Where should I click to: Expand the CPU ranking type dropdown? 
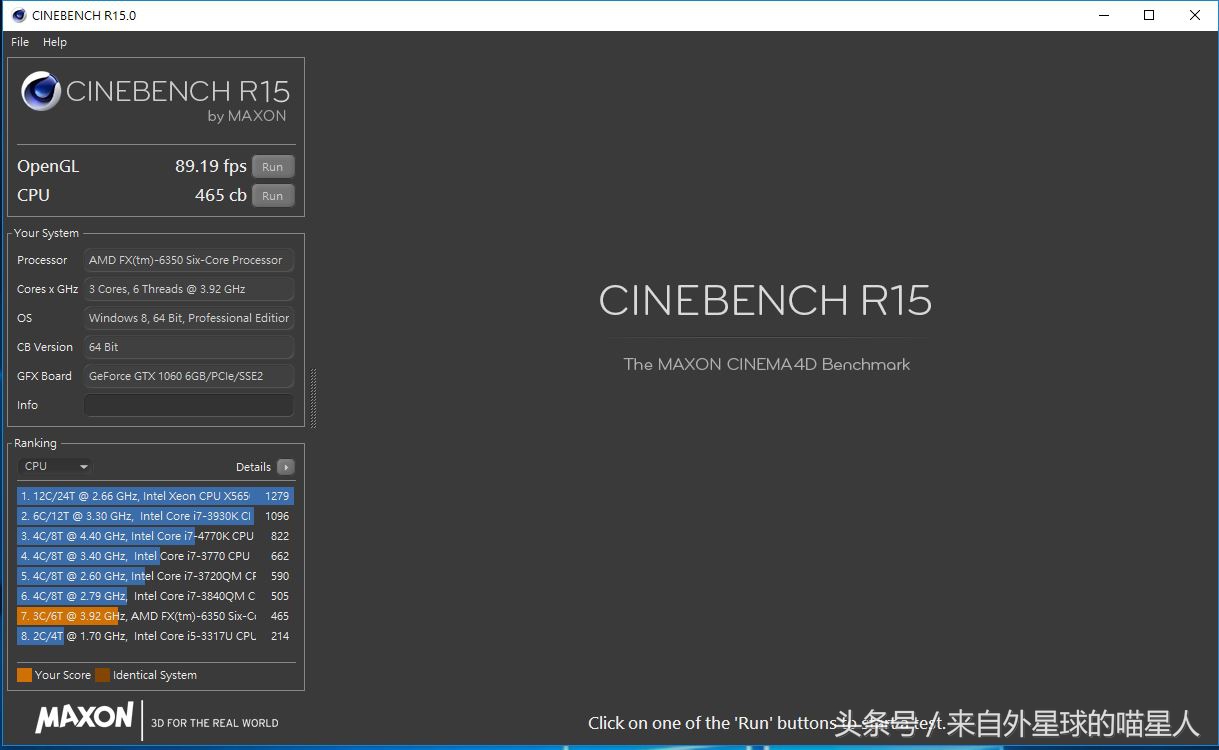tap(55, 466)
